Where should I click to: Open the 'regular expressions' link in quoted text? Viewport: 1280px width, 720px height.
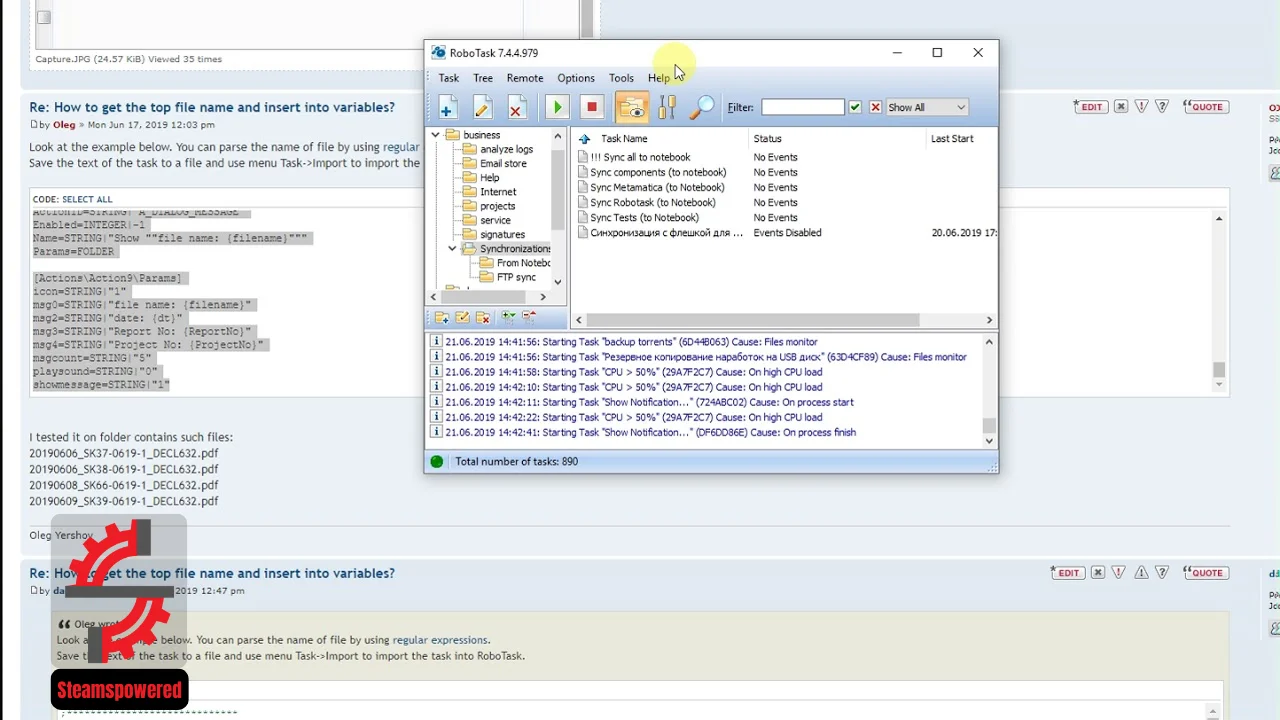click(x=440, y=640)
